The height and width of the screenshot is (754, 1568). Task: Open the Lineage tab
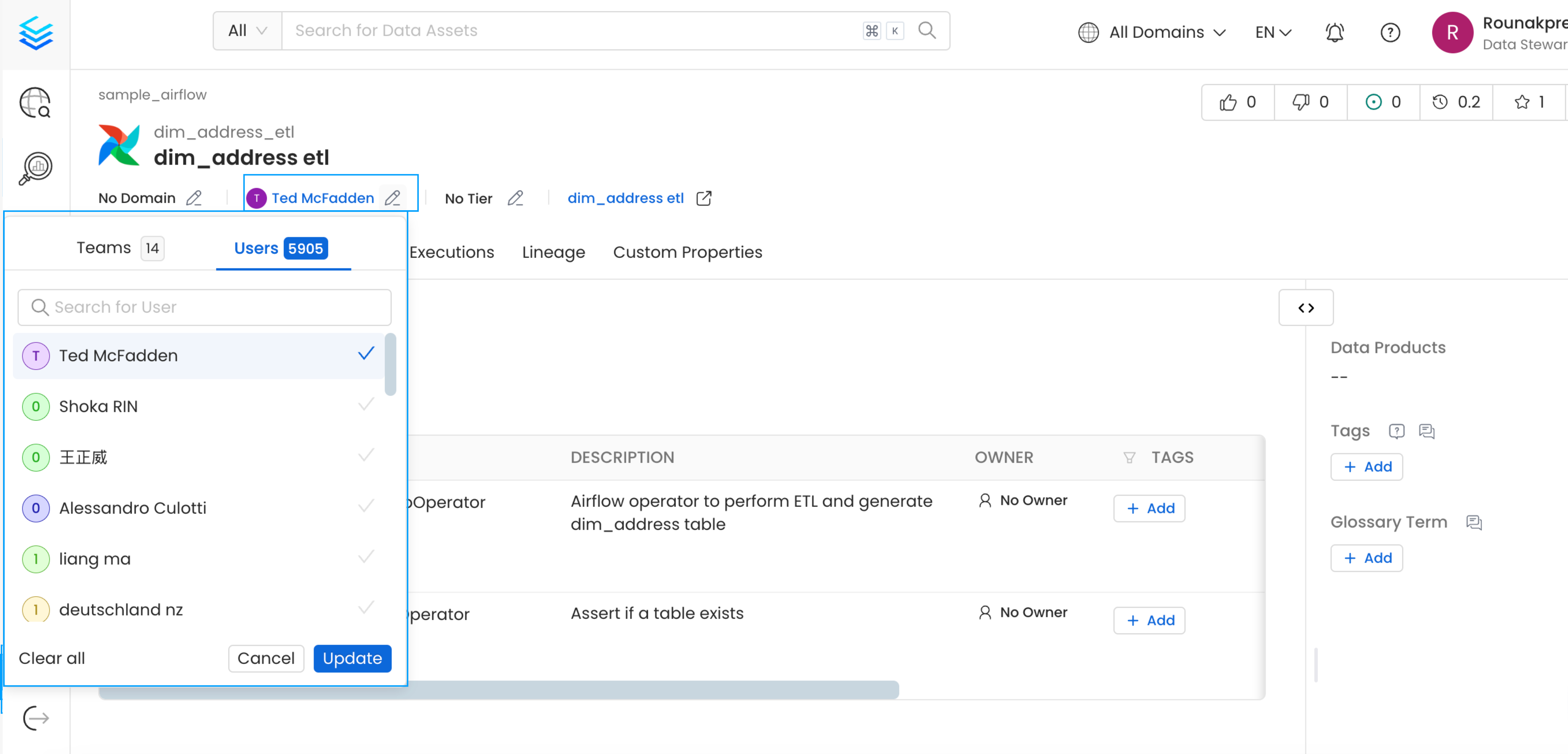pos(553,252)
